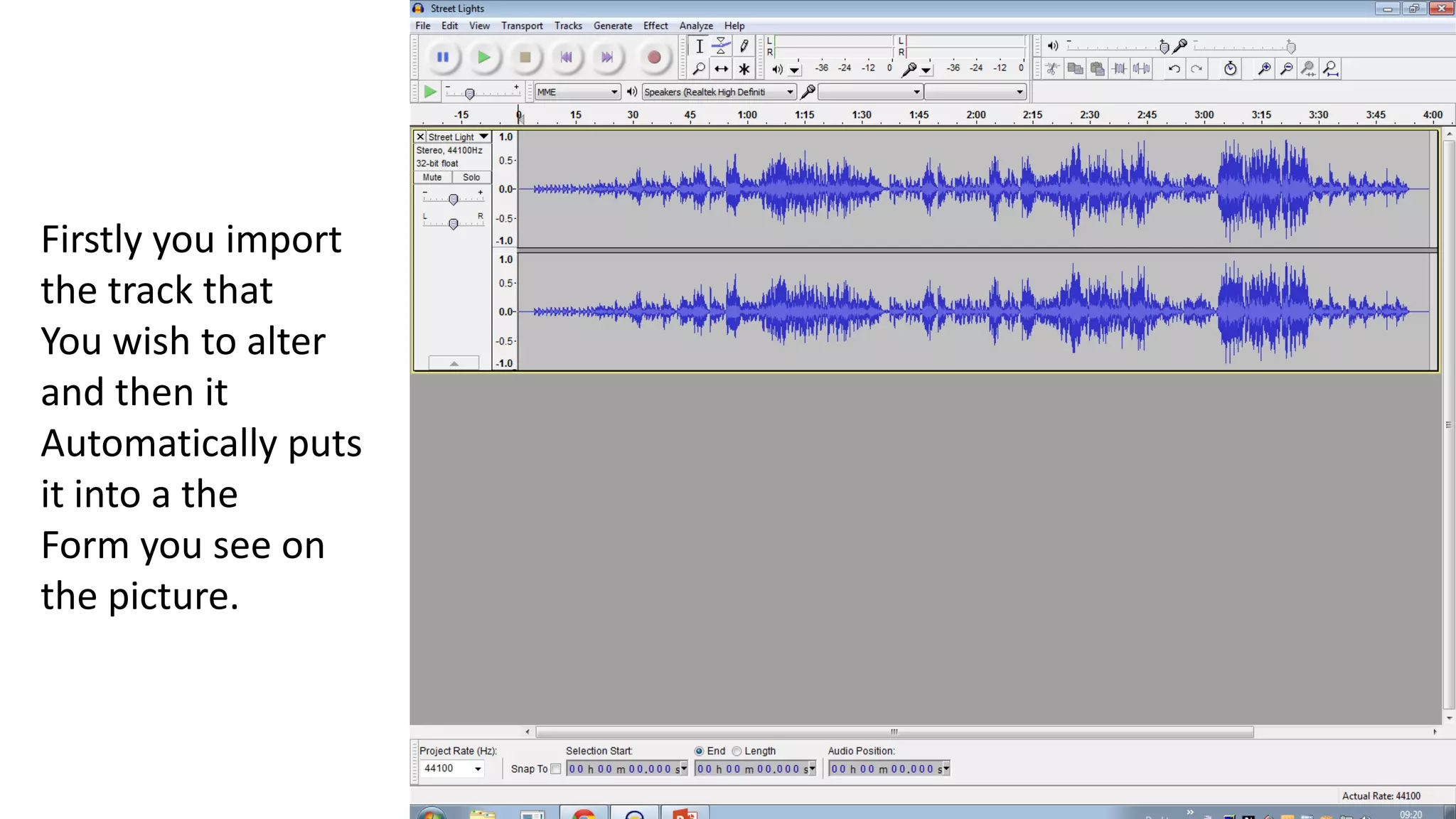This screenshot has height=819, width=1456.
Task: Open the File menu
Action: click(423, 26)
